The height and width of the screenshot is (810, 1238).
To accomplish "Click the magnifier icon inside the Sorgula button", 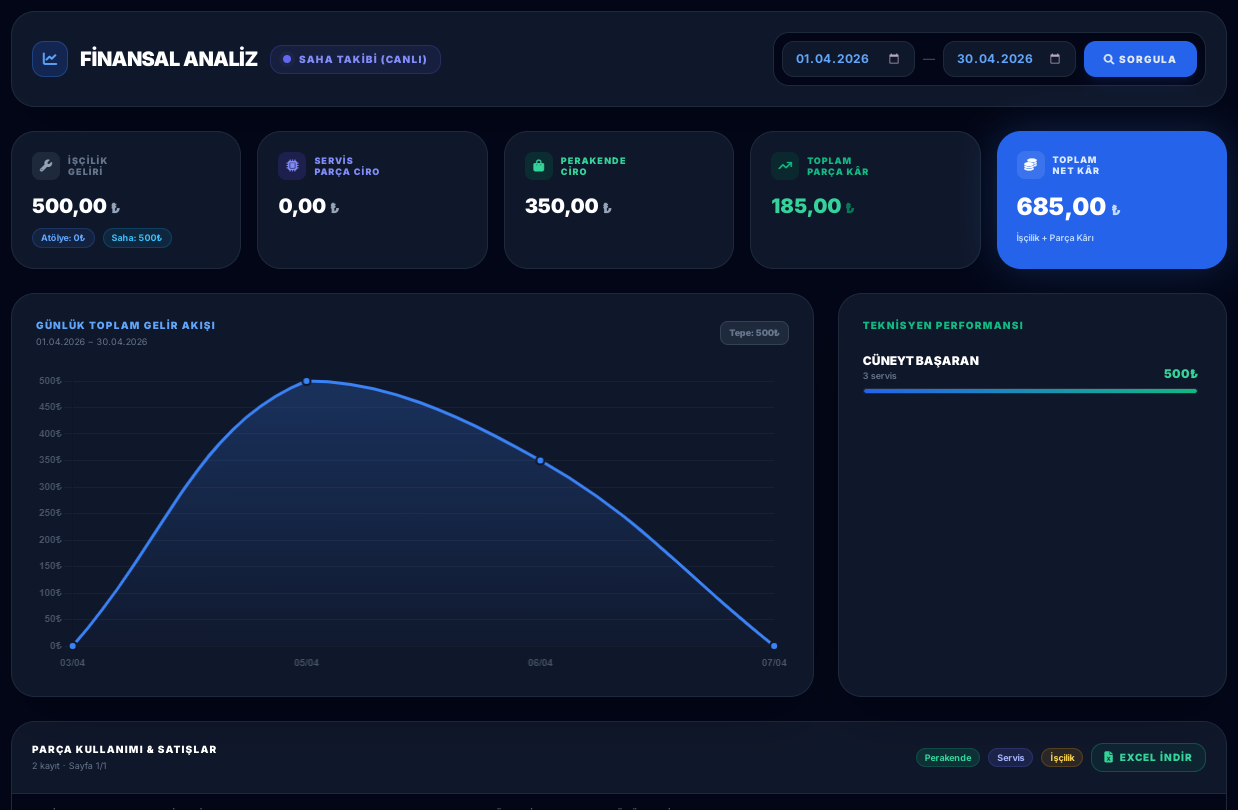I will tap(1108, 59).
